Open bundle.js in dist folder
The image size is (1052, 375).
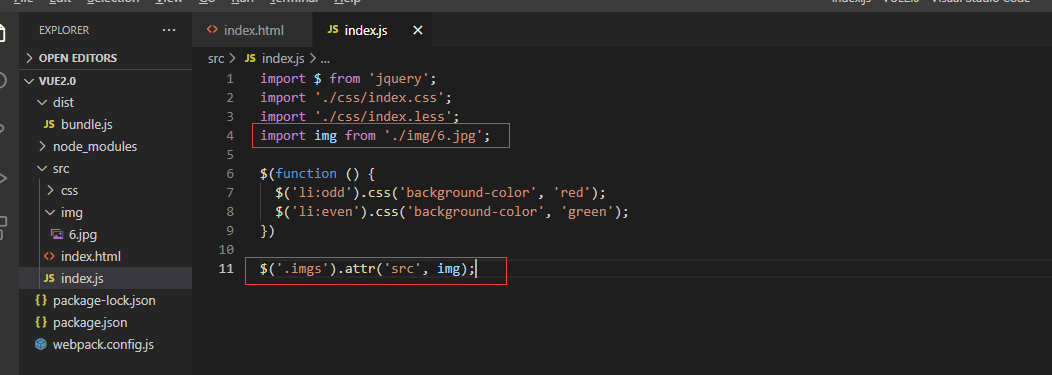coord(105,124)
